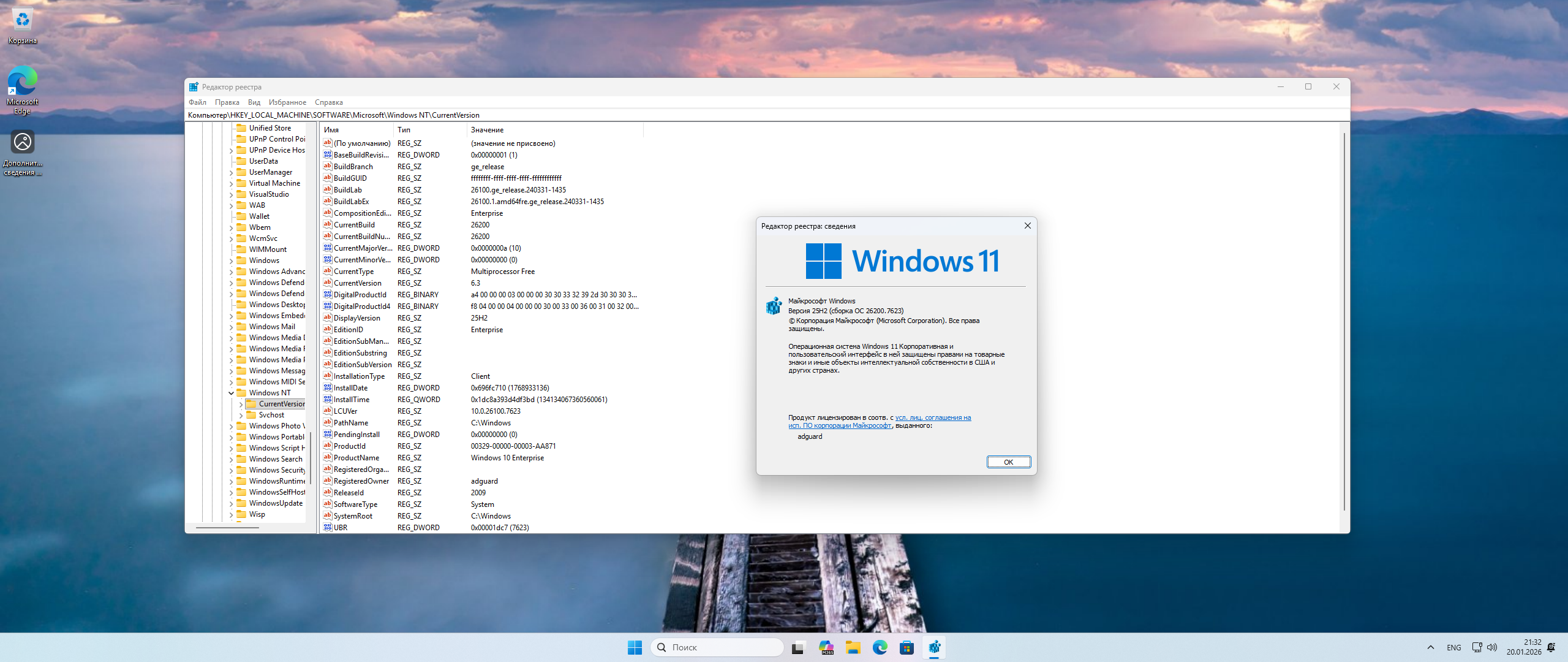Open File Explorer from taskbar

[853, 647]
